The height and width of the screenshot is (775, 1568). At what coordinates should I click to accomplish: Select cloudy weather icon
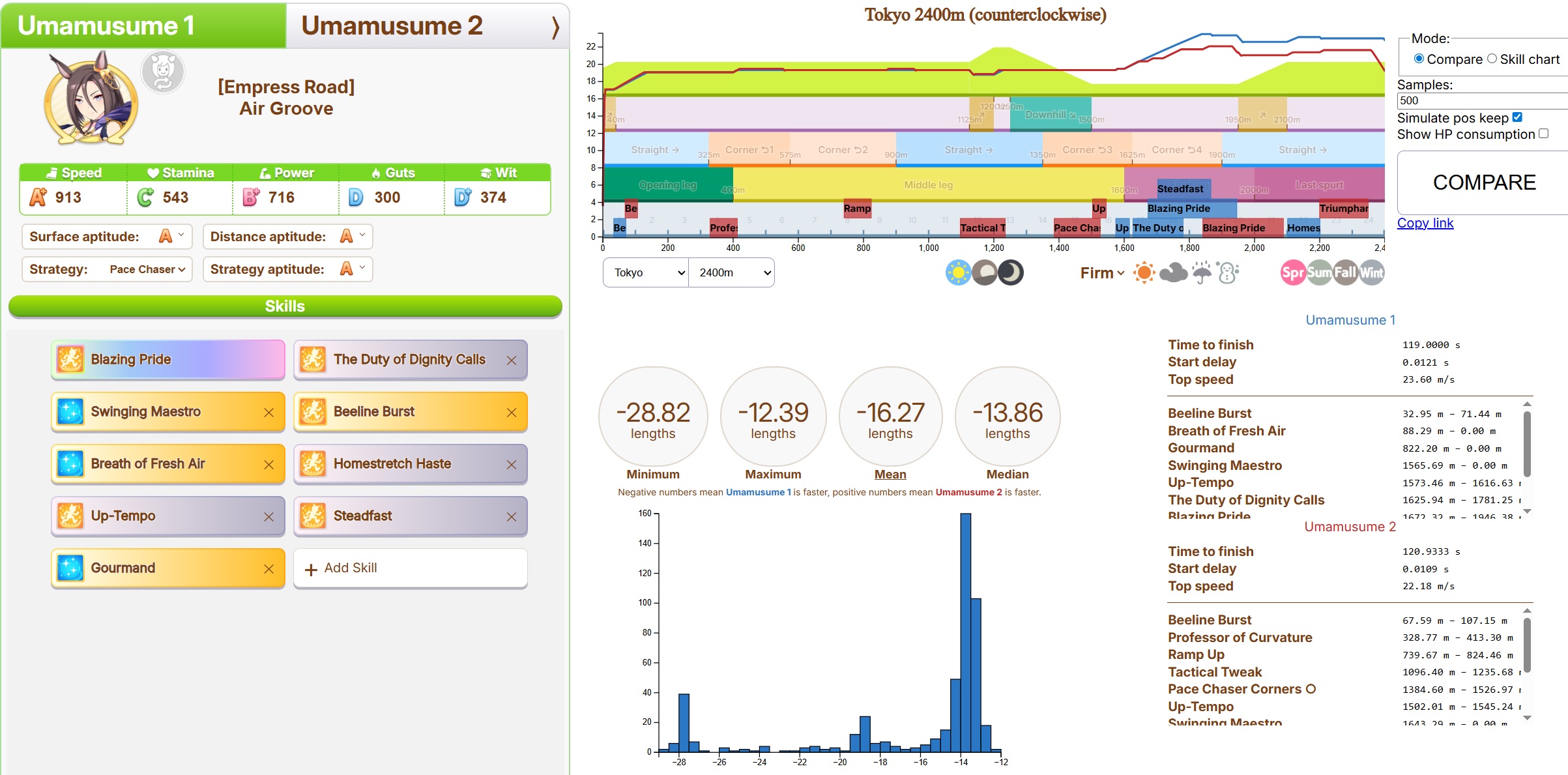pyautogui.click(x=1173, y=272)
